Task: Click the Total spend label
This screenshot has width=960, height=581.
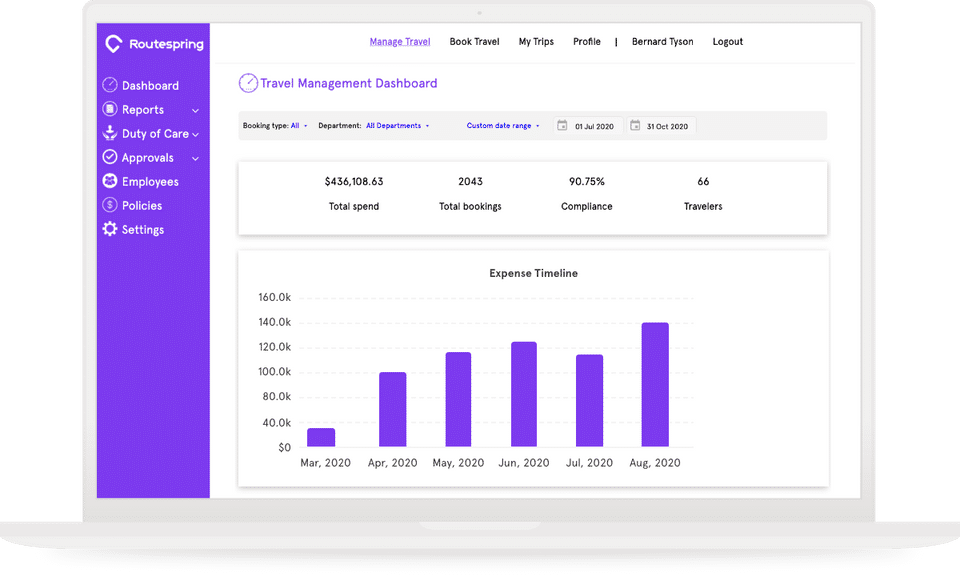Action: coord(354,206)
